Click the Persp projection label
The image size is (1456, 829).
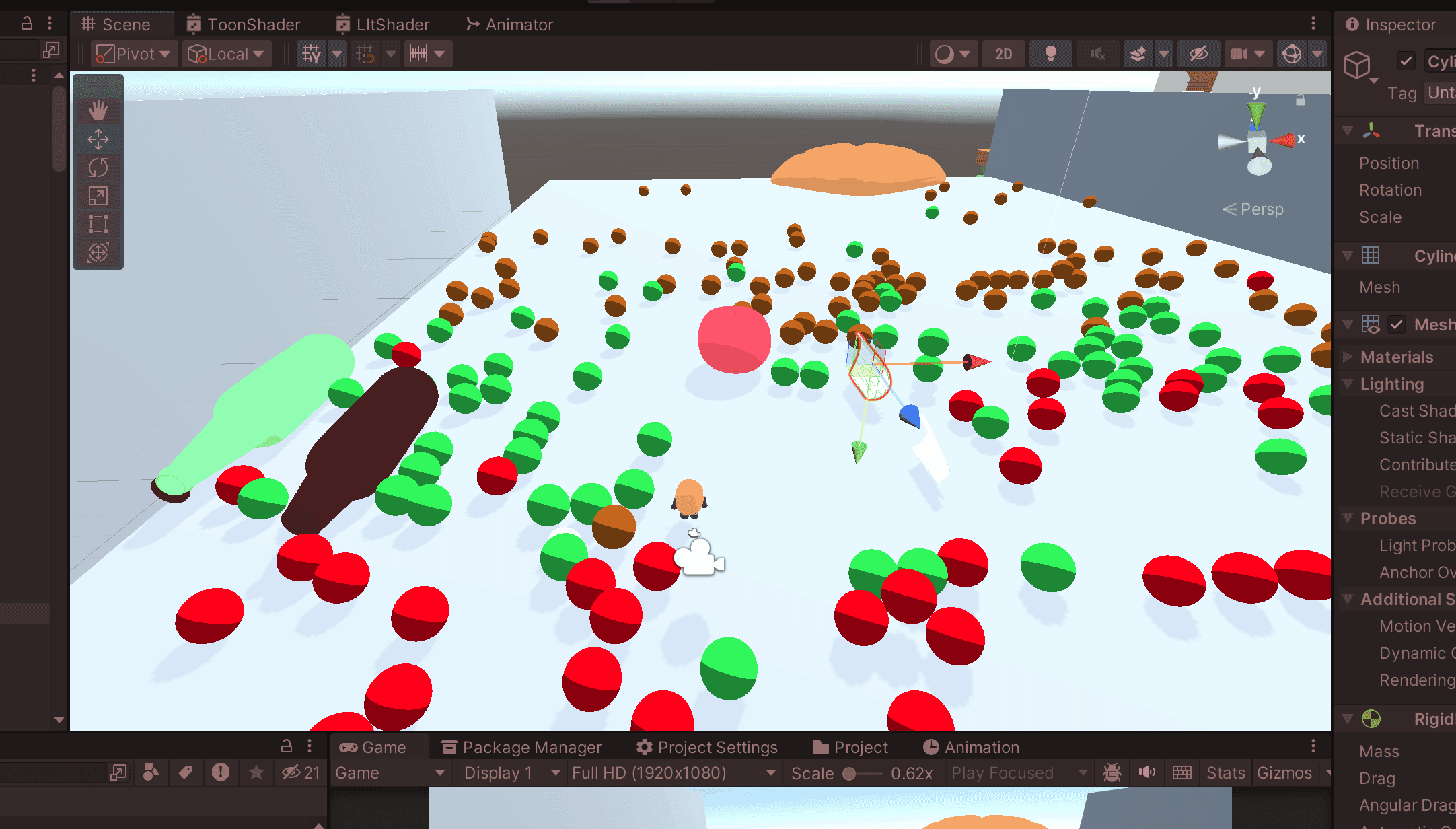pyautogui.click(x=1261, y=209)
